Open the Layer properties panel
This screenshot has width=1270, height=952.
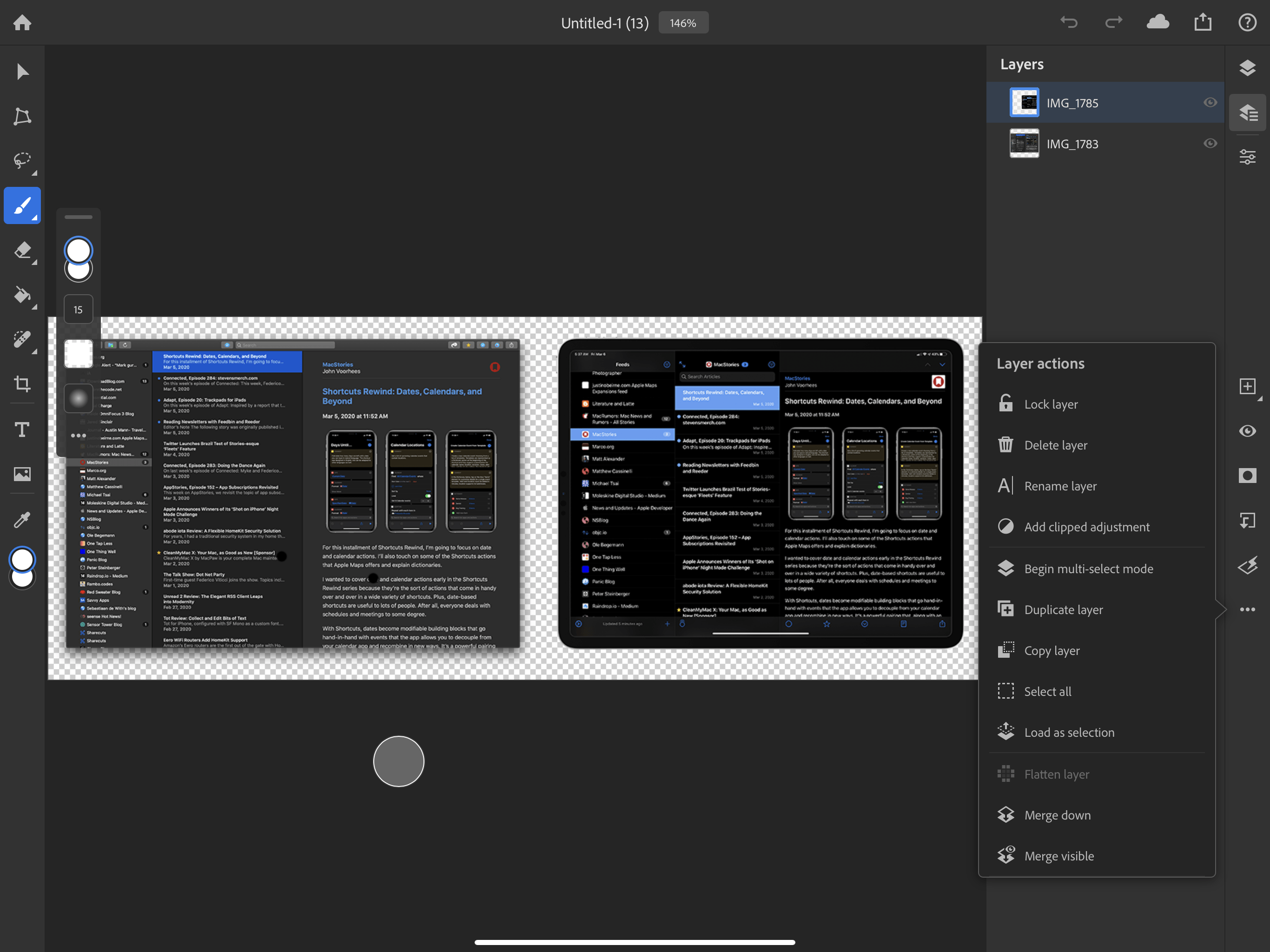[x=1248, y=157]
